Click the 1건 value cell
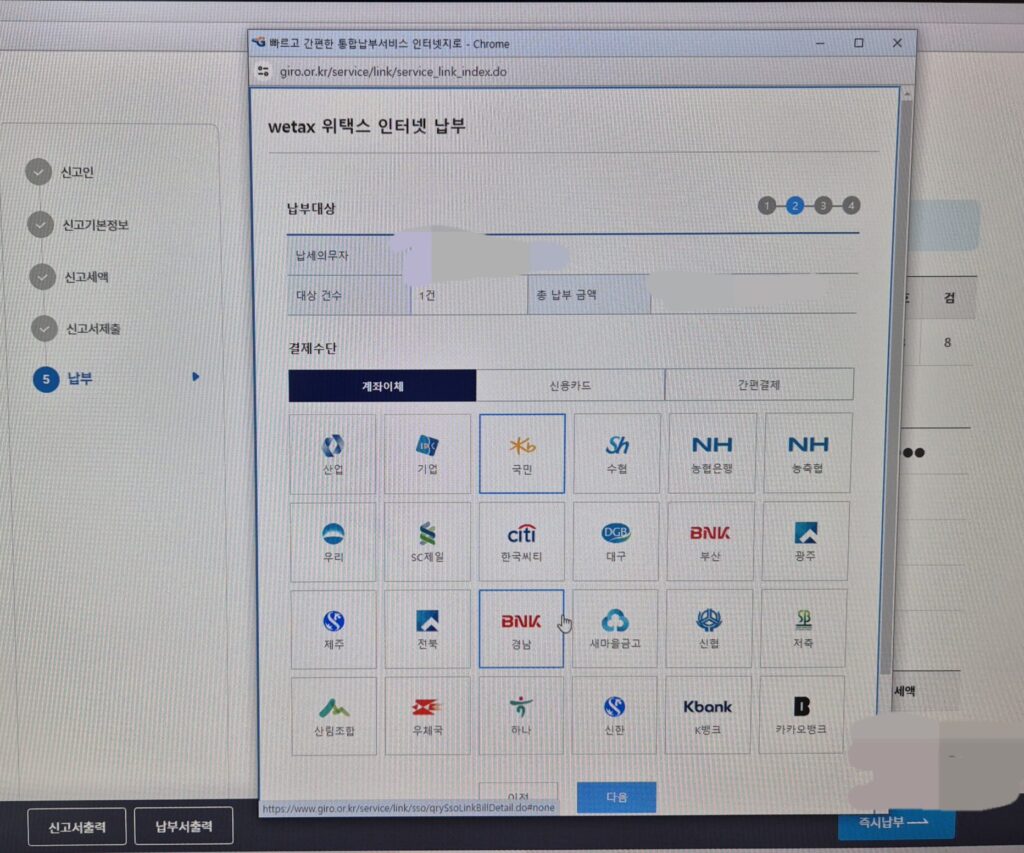1024x853 pixels. pyautogui.click(x=427, y=296)
